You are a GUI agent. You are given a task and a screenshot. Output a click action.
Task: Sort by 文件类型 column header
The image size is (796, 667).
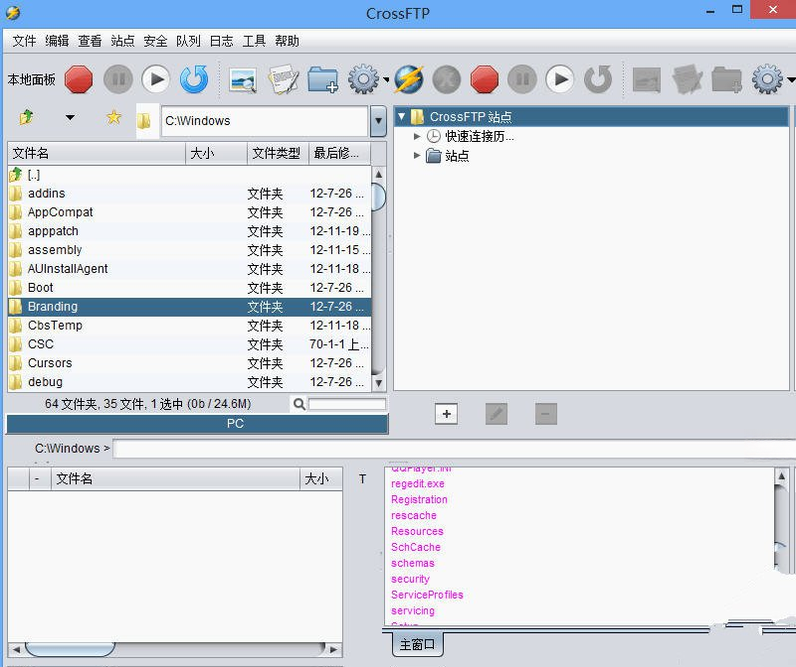click(278, 153)
